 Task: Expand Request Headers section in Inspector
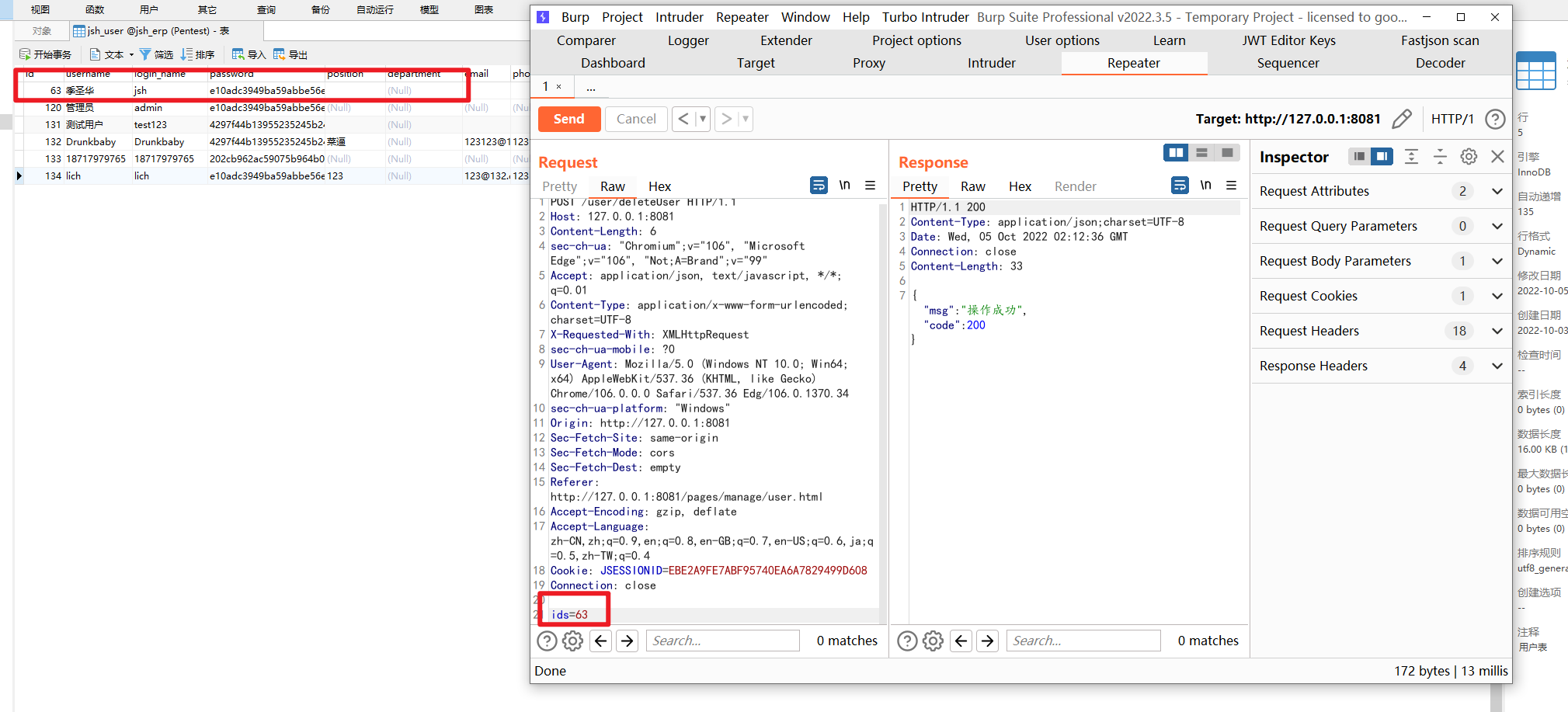[1497, 330]
